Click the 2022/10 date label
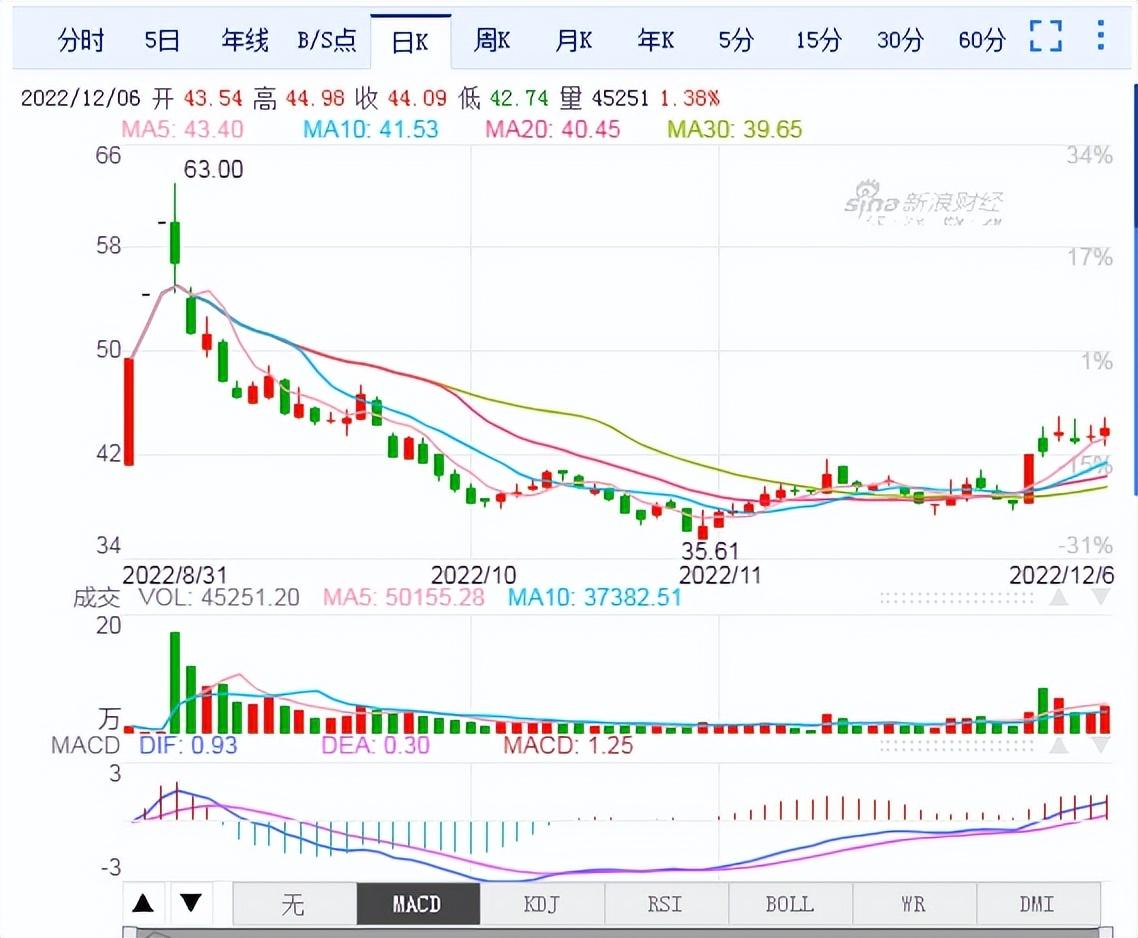 [473, 575]
